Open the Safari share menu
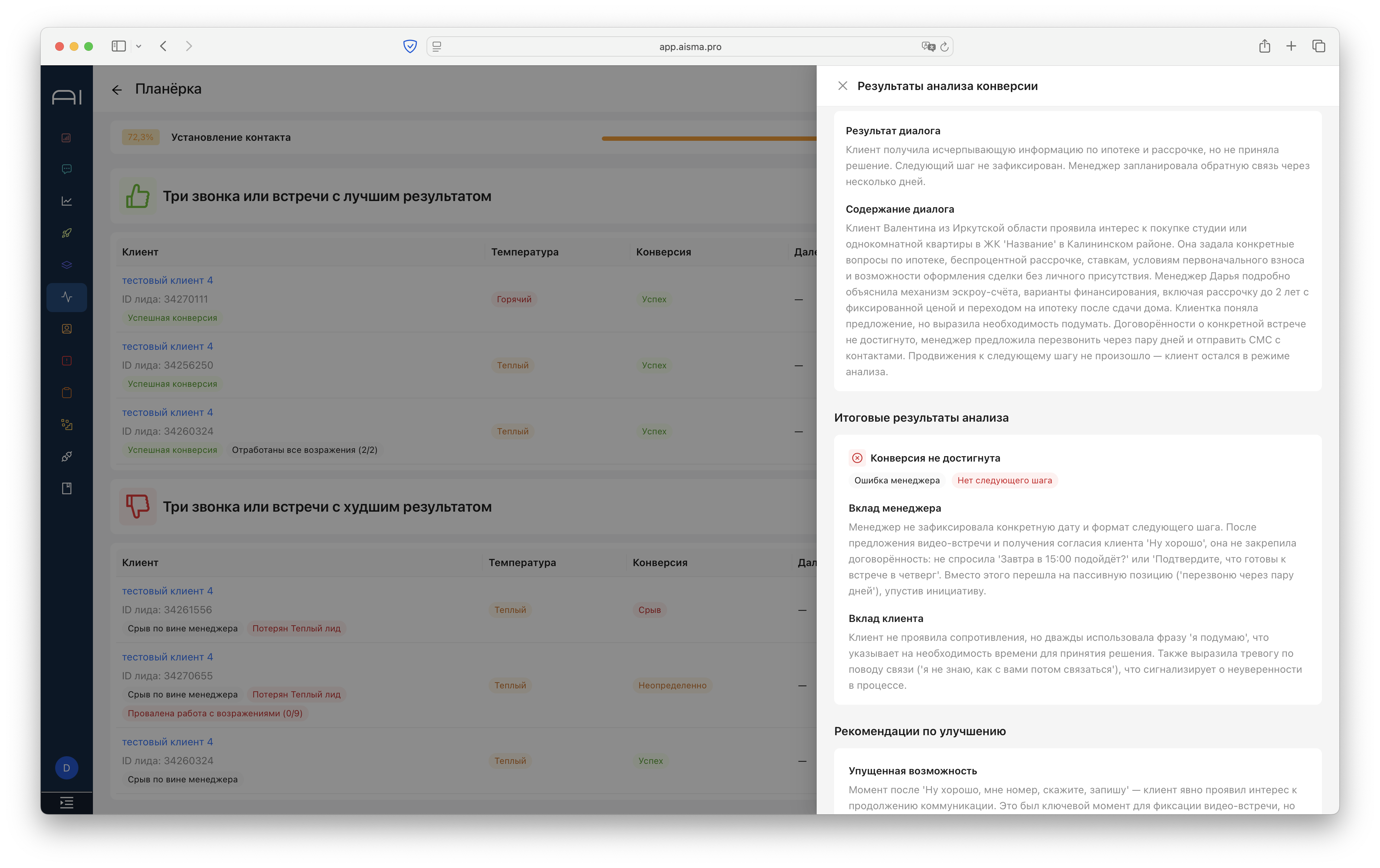This screenshot has height=868, width=1380. 1264,46
